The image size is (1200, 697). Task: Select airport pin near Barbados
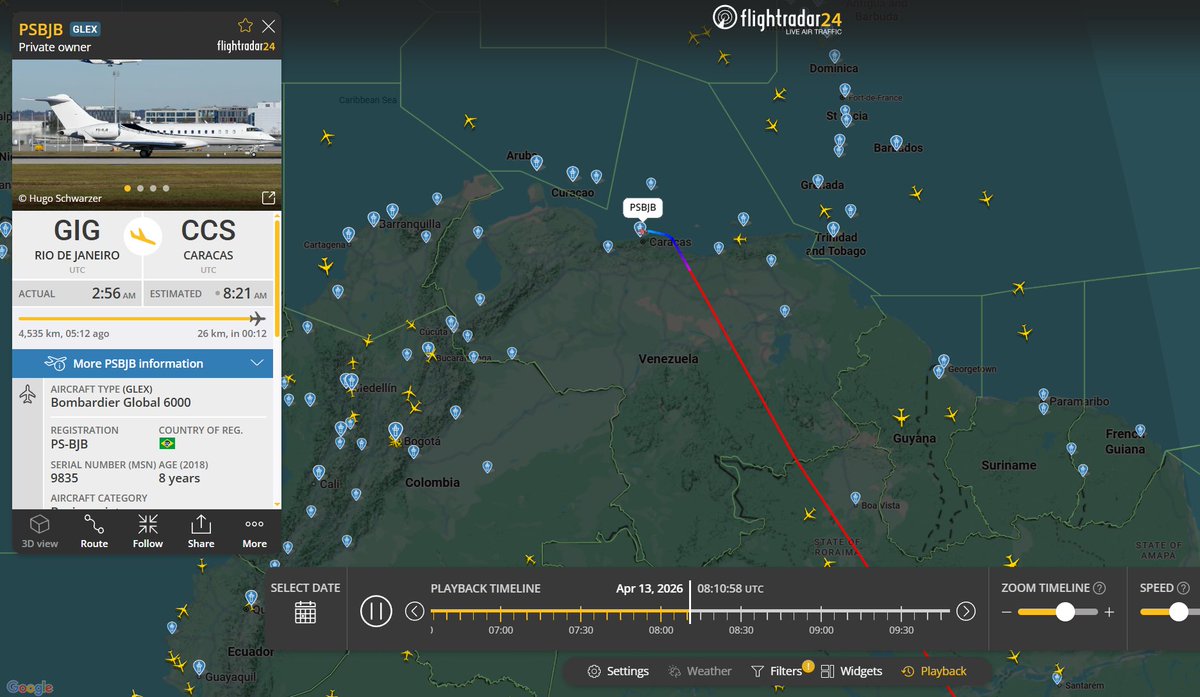896,142
